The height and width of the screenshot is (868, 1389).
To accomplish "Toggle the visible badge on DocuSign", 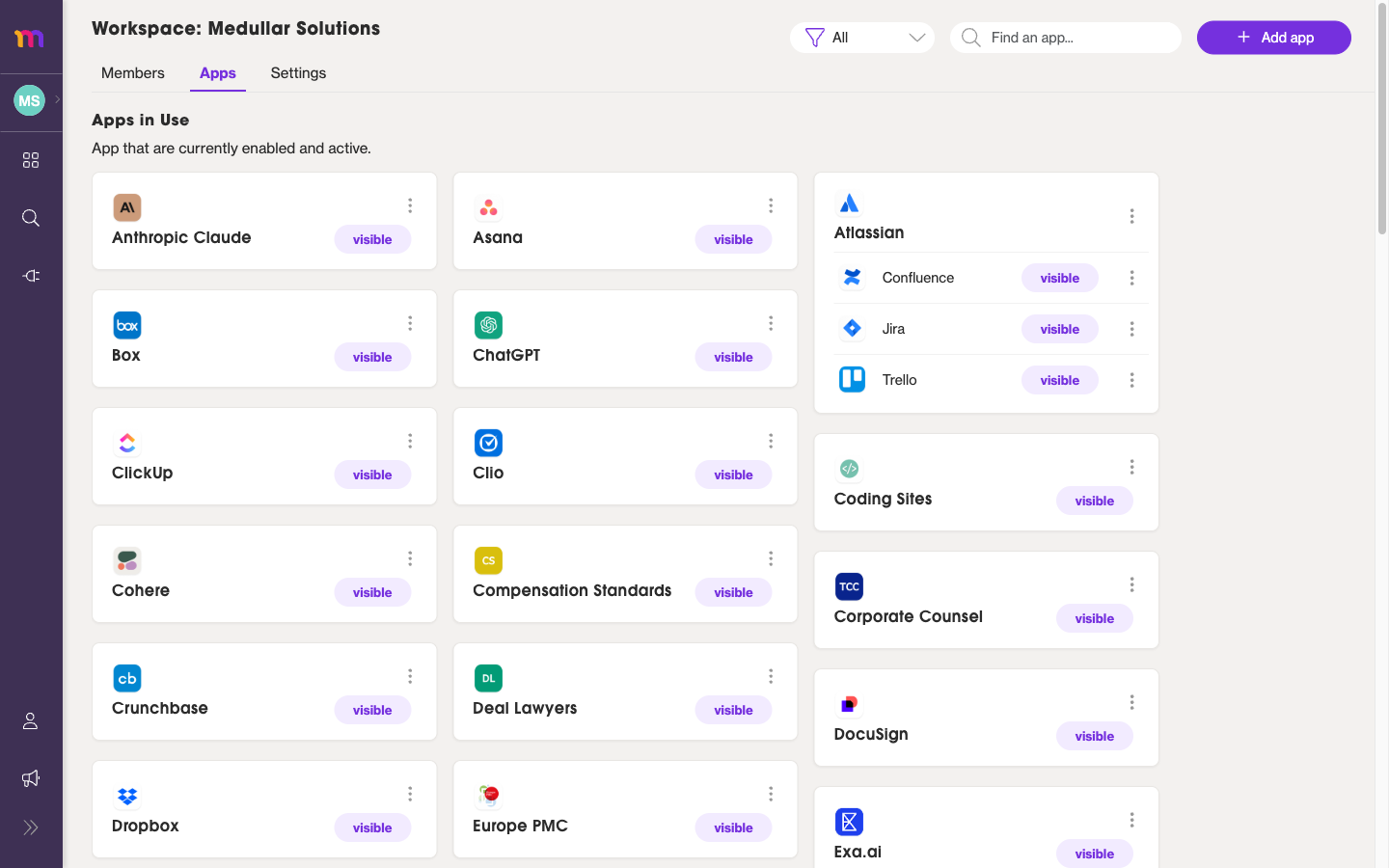I will (x=1094, y=736).
